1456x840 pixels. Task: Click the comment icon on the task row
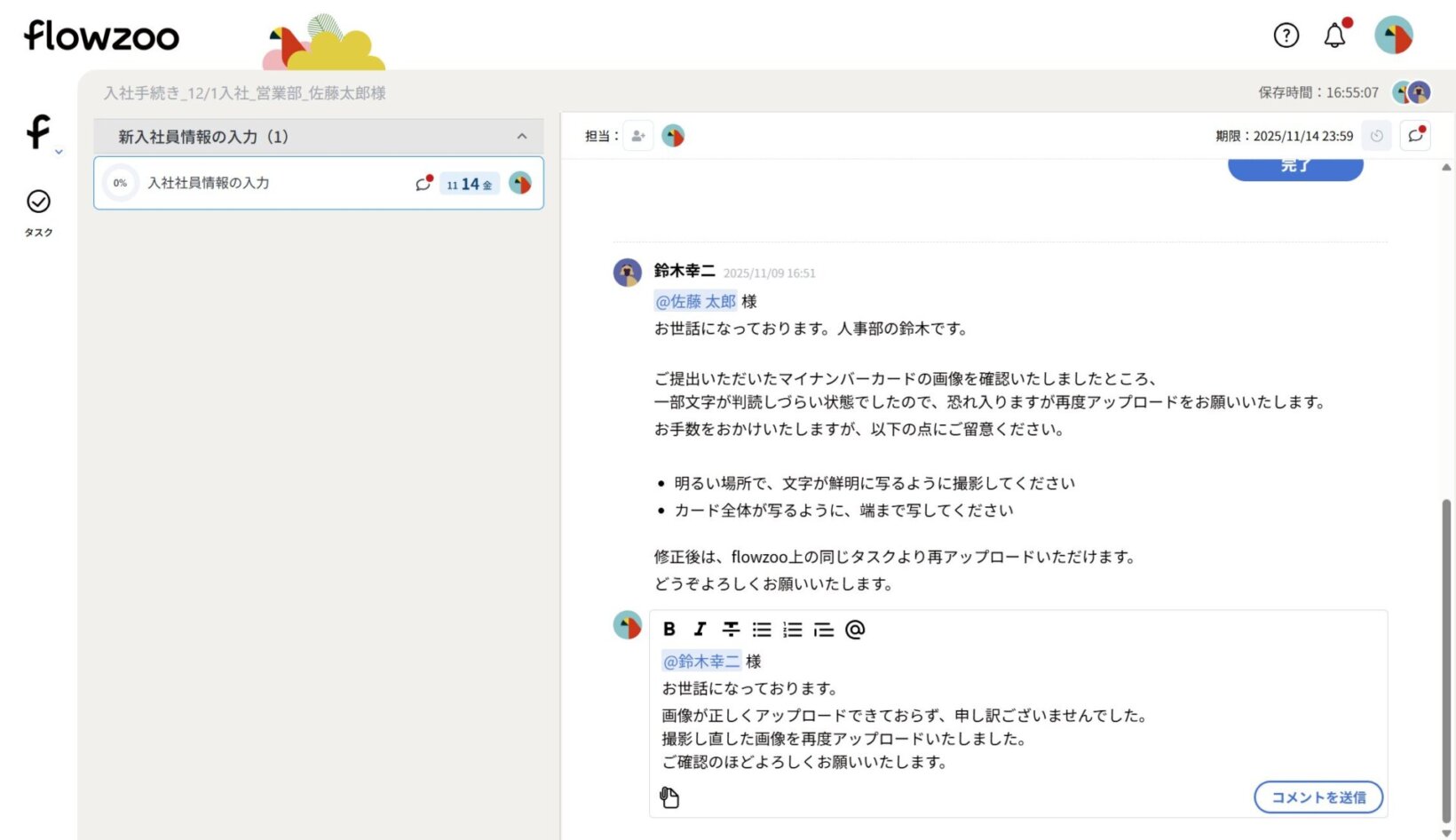[423, 184]
